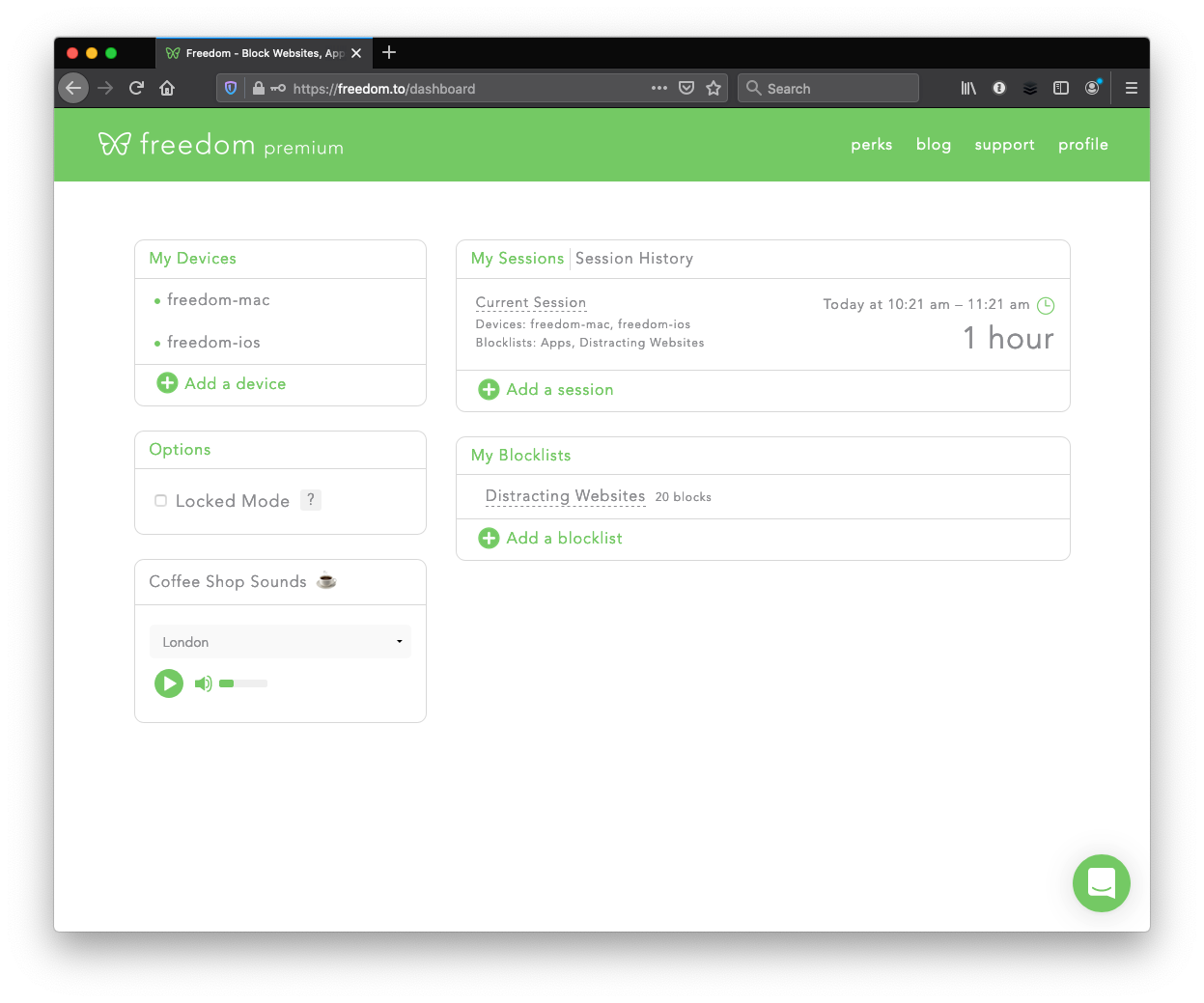Switch to the Session History tab
The image size is (1204, 1003).
click(x=634, y=258)
